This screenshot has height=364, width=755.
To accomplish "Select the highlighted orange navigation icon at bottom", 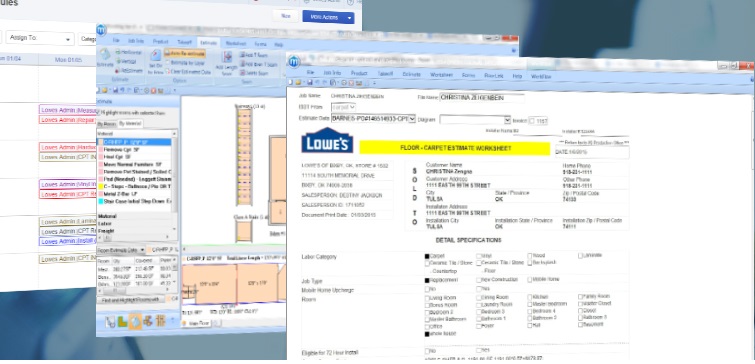I will 135,321.
